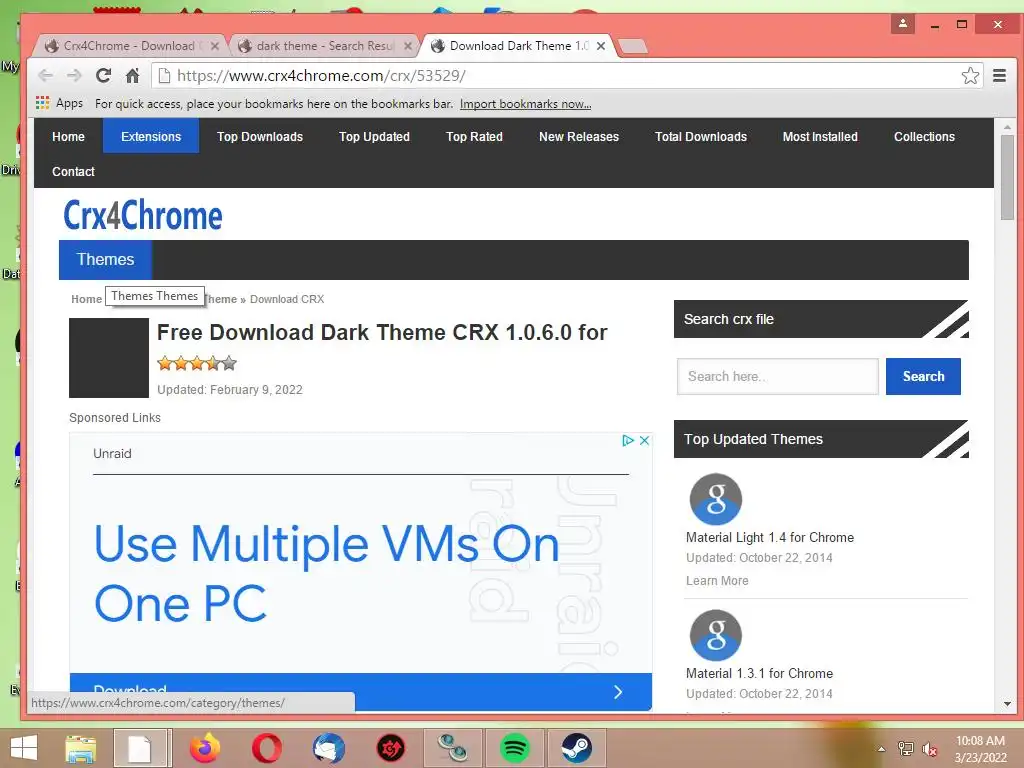1024x768 pixels.
Task: Switch to the Crx4Chrome - Download tab
Action: pos(131,46)
